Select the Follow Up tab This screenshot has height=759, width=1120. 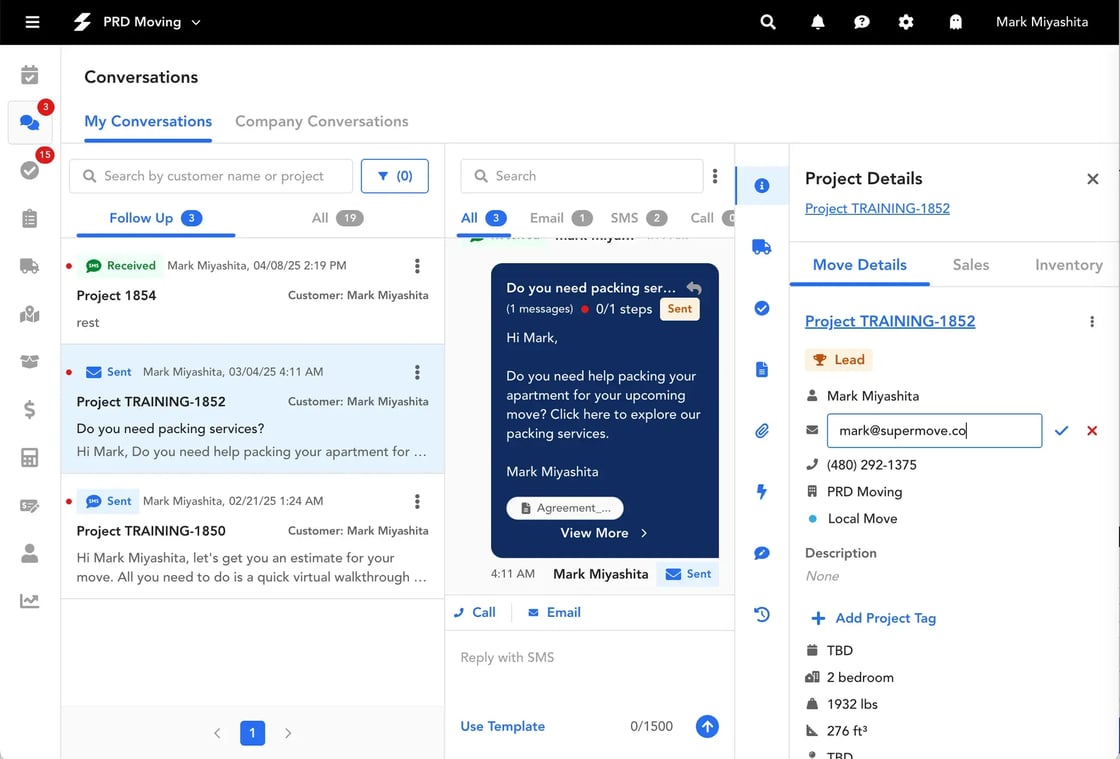pos(156,218)
